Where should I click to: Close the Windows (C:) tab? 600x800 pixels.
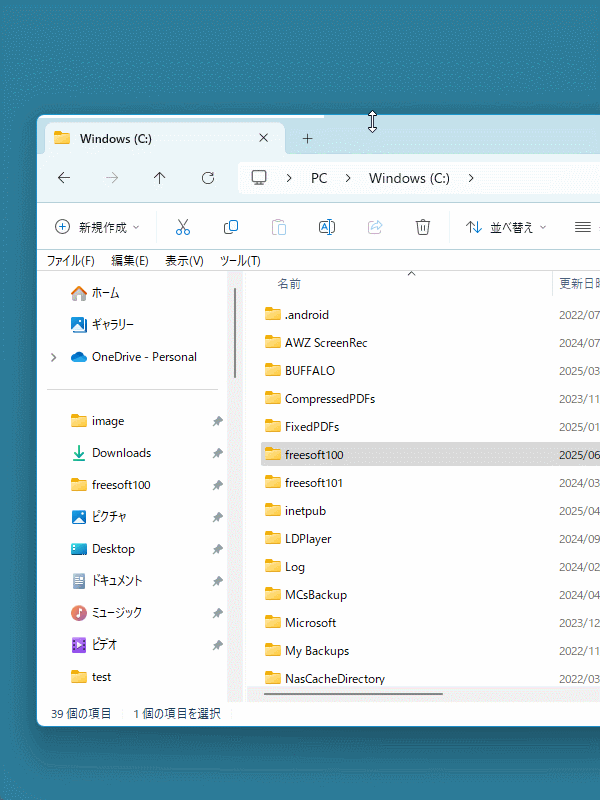(264, 138)
